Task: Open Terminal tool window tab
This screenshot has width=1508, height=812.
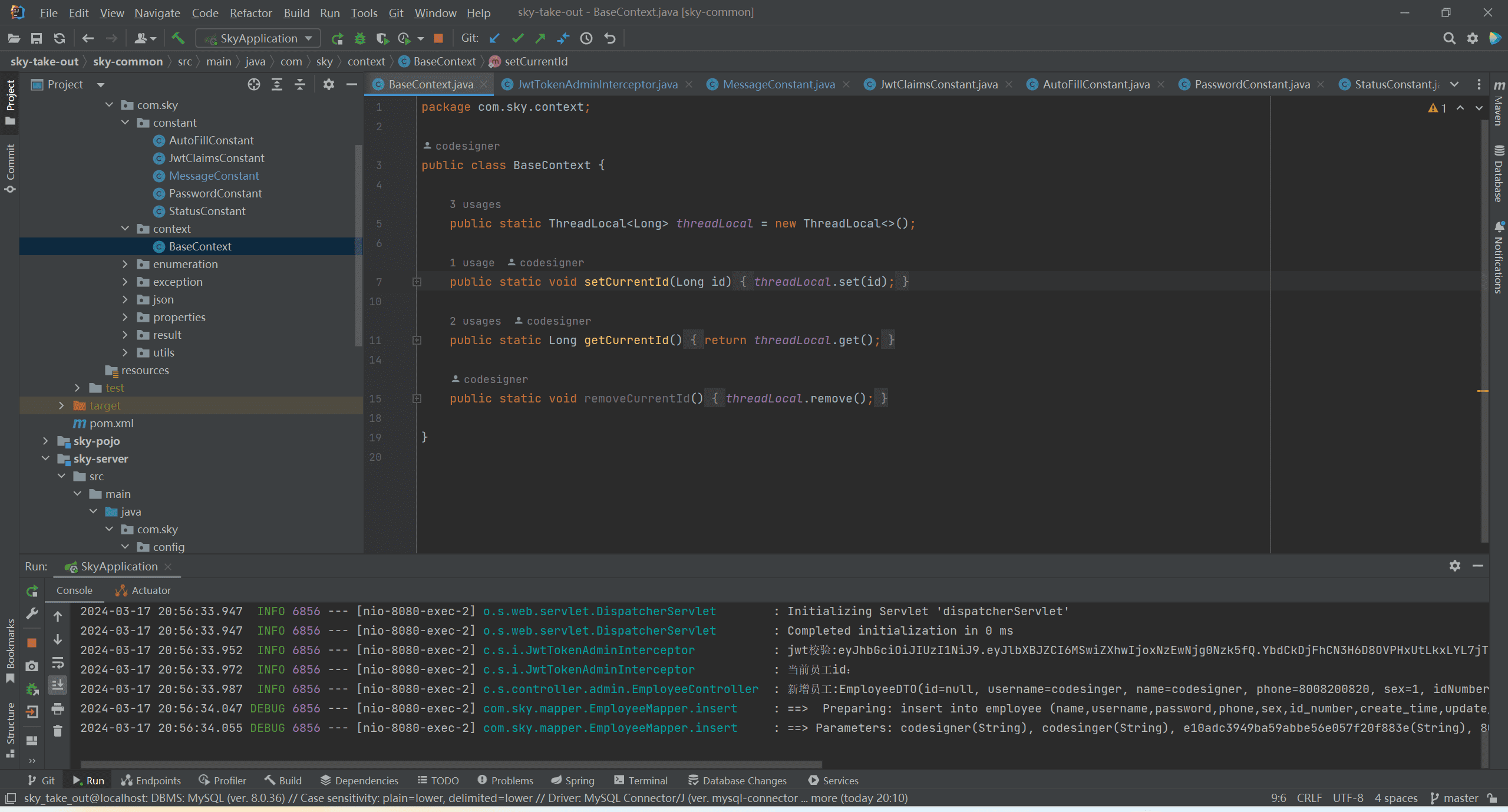Action: click(x=641, y=780)
